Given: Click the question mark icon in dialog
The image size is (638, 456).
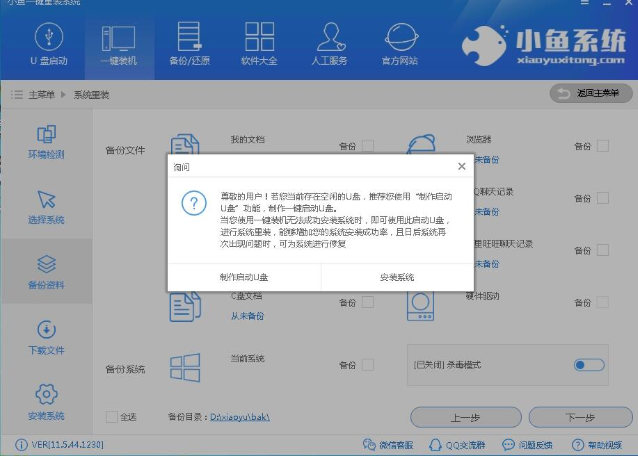Looking at the screenshot, I should tap(194, 203).
